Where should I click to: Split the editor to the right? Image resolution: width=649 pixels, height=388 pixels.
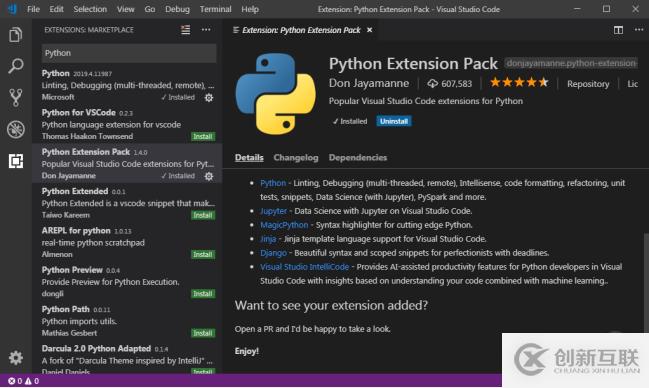click(x=618, y=30)
